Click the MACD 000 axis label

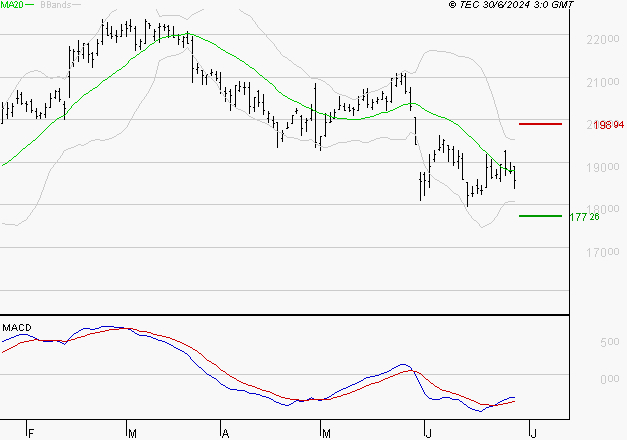coord(610,379)
